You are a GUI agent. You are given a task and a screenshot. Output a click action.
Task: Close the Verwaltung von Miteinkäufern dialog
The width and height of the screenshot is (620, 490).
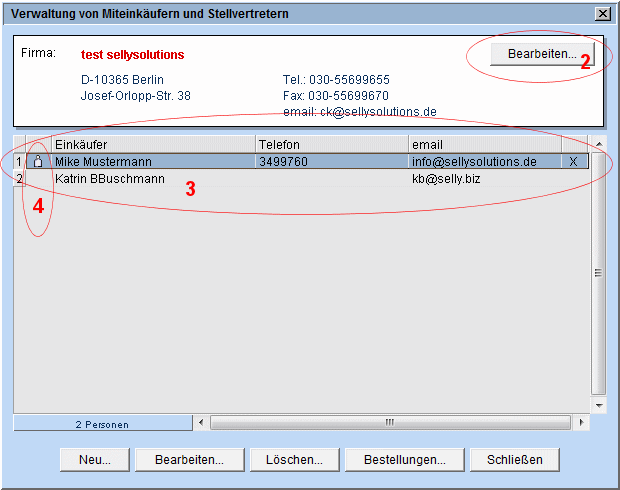tap(603, 14)
